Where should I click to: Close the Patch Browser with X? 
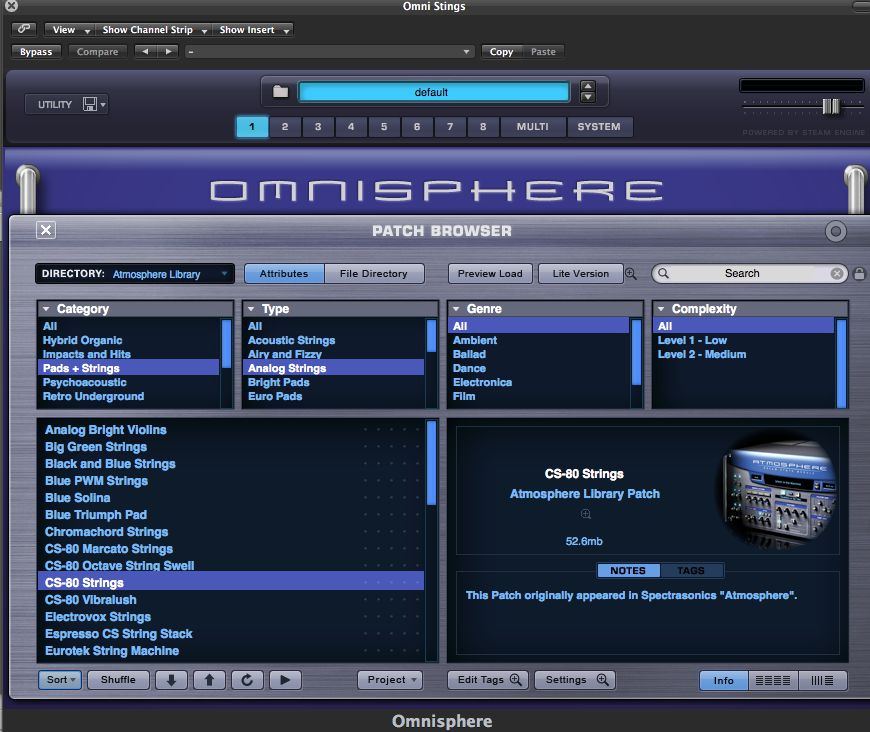(x=46, y=230)
